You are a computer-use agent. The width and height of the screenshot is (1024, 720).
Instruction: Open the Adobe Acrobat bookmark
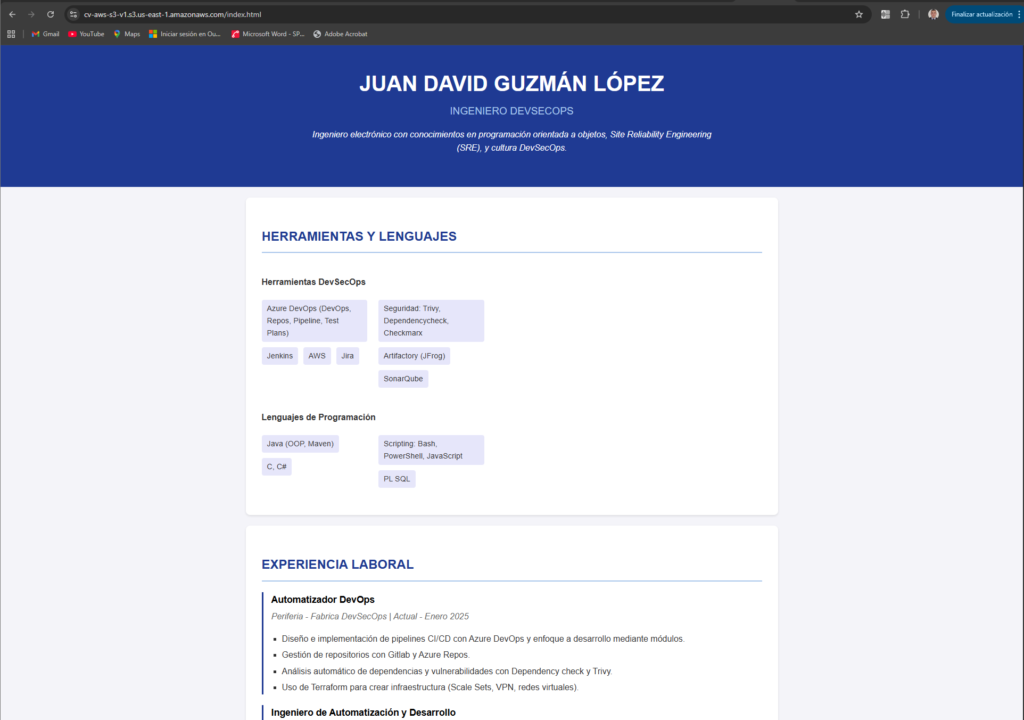click(340, 34)
